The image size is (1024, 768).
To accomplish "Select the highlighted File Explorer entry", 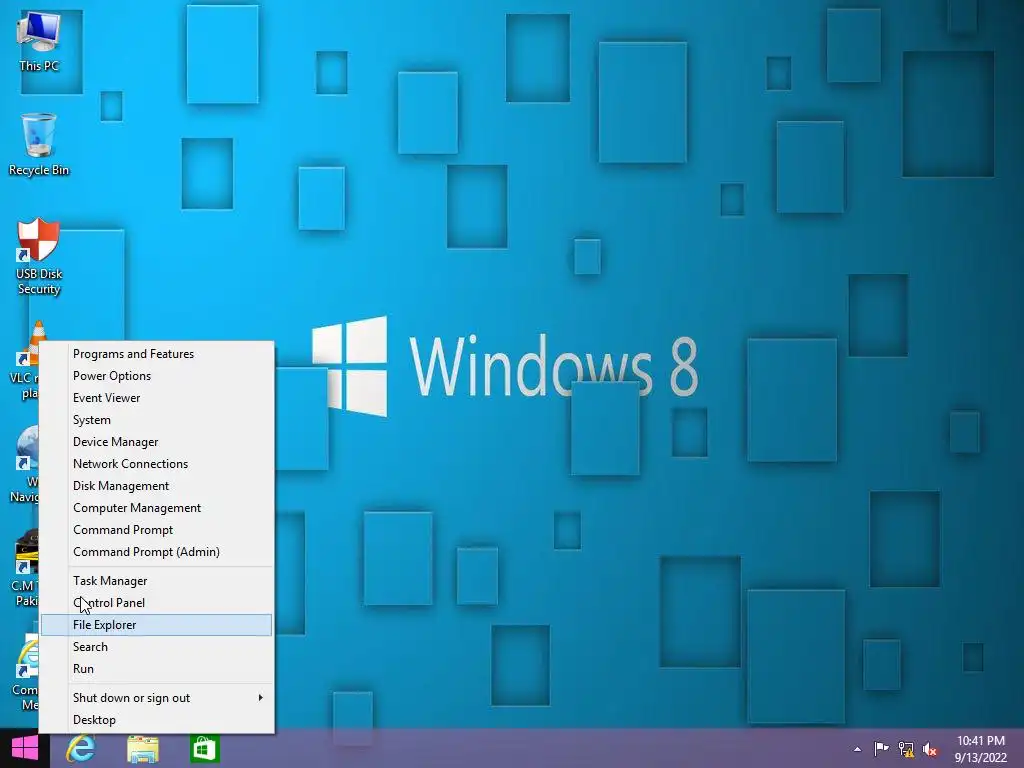I will click(157, 625).
